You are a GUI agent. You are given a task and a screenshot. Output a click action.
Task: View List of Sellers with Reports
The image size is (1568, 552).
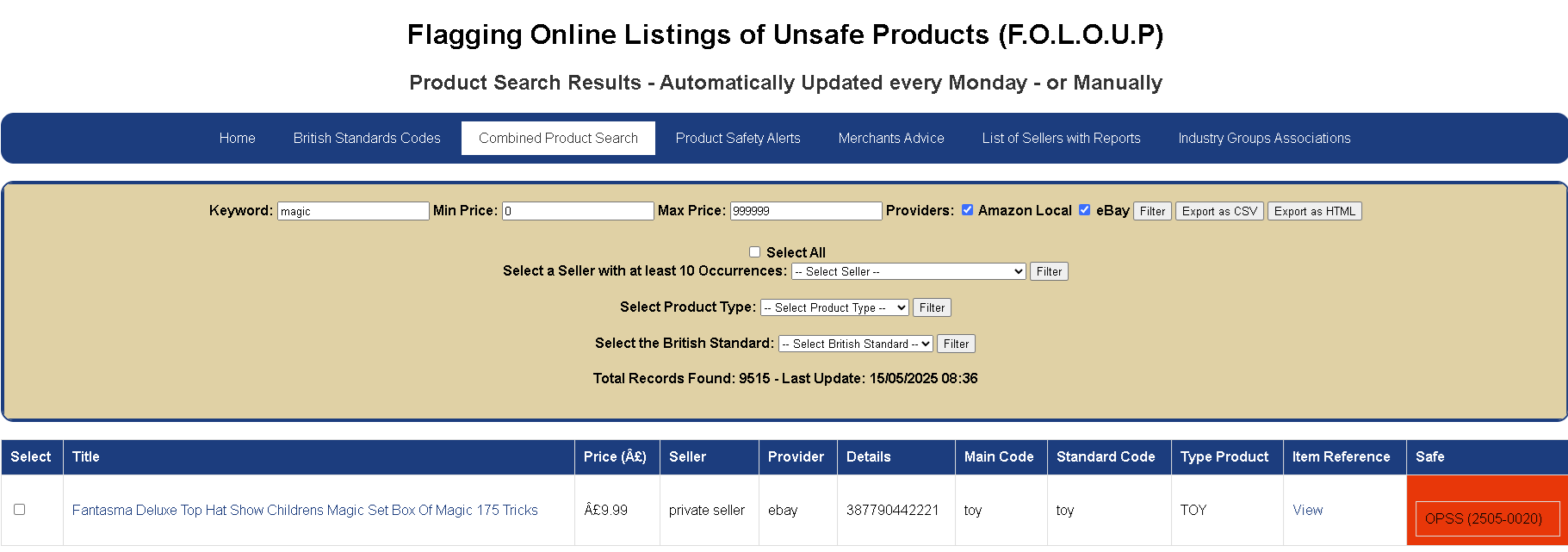tap(1061, 138)
